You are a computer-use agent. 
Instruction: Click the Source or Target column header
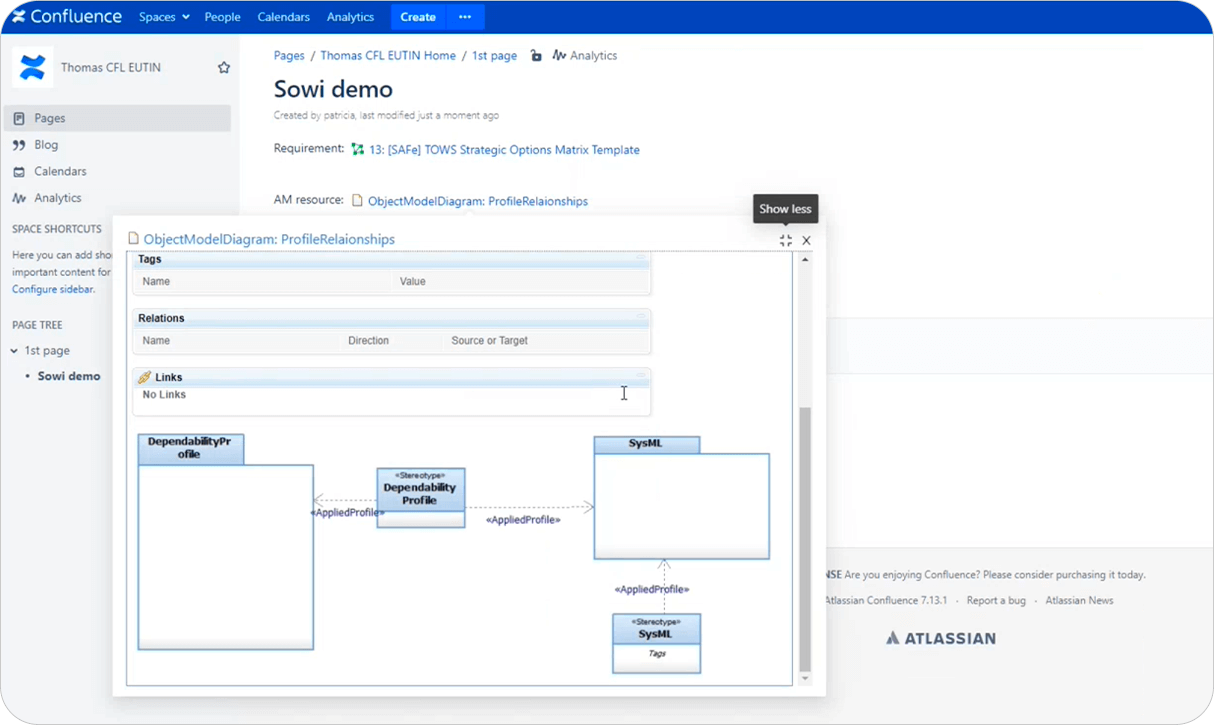489,341
